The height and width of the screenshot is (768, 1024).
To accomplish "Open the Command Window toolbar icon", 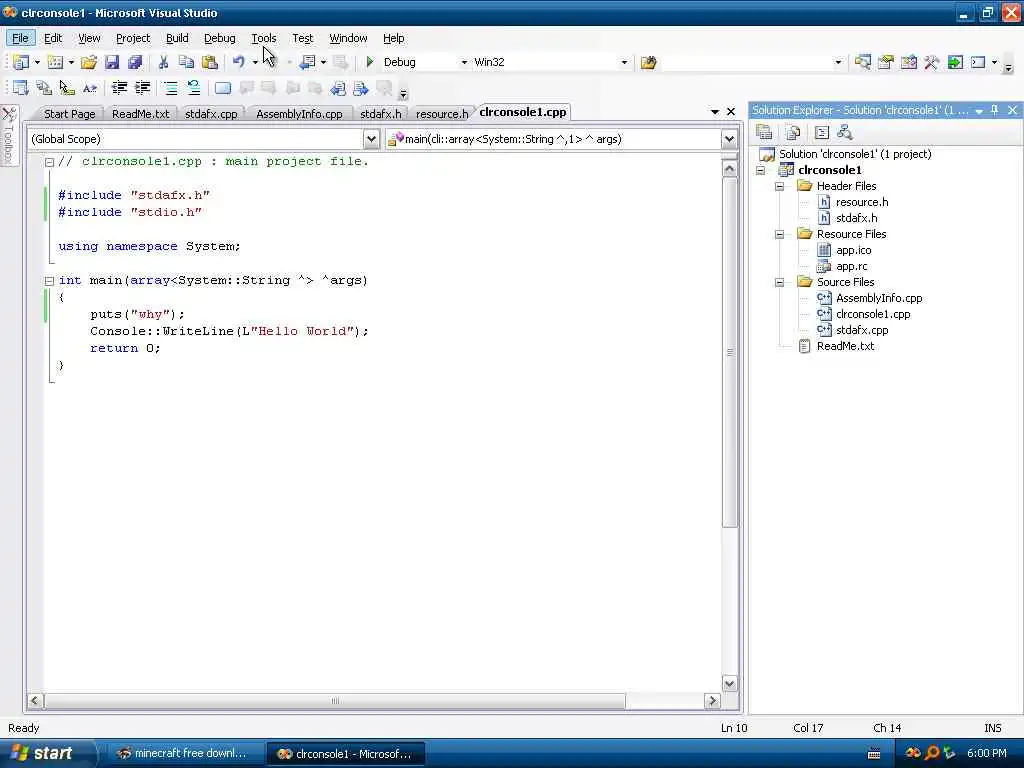I will pyautogui.click(x=978, y=62).
